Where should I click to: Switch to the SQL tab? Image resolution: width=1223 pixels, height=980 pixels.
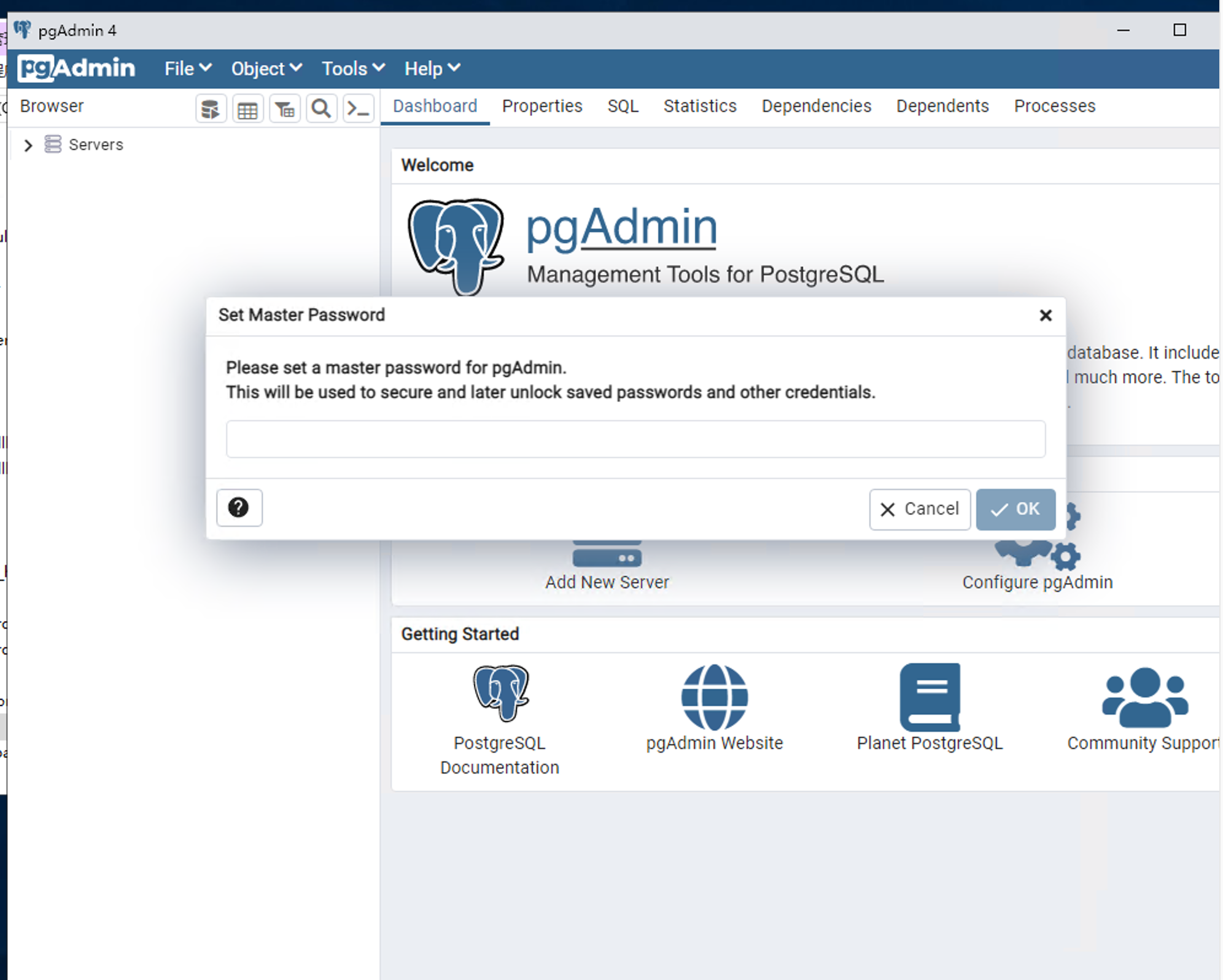click(623, 106)
